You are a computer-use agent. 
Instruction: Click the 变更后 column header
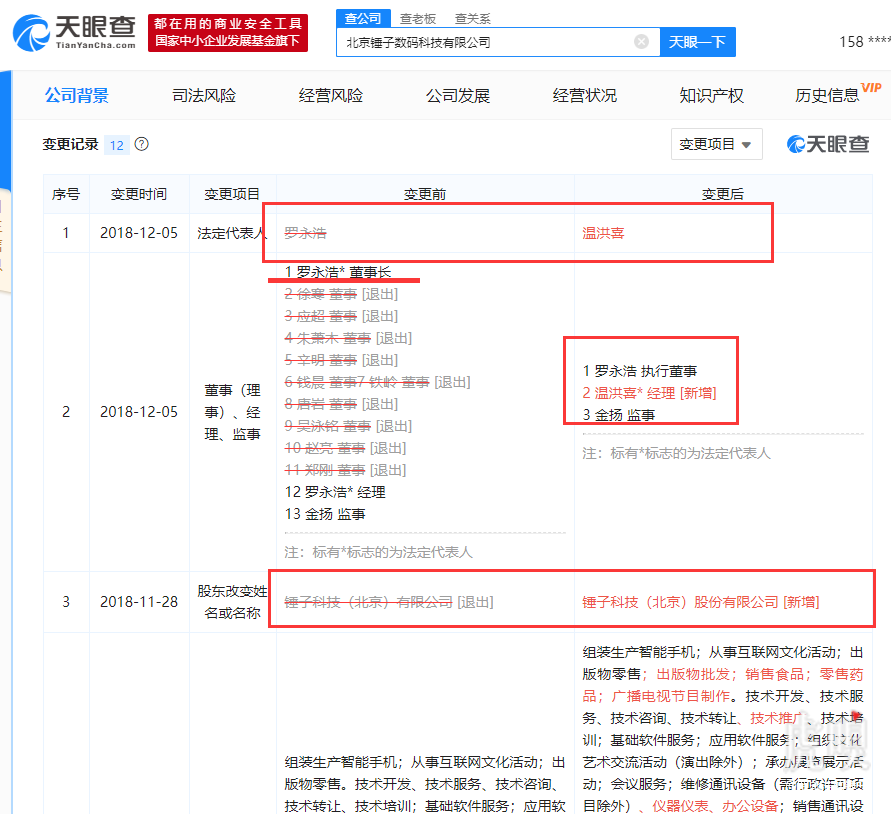[722, 194]
